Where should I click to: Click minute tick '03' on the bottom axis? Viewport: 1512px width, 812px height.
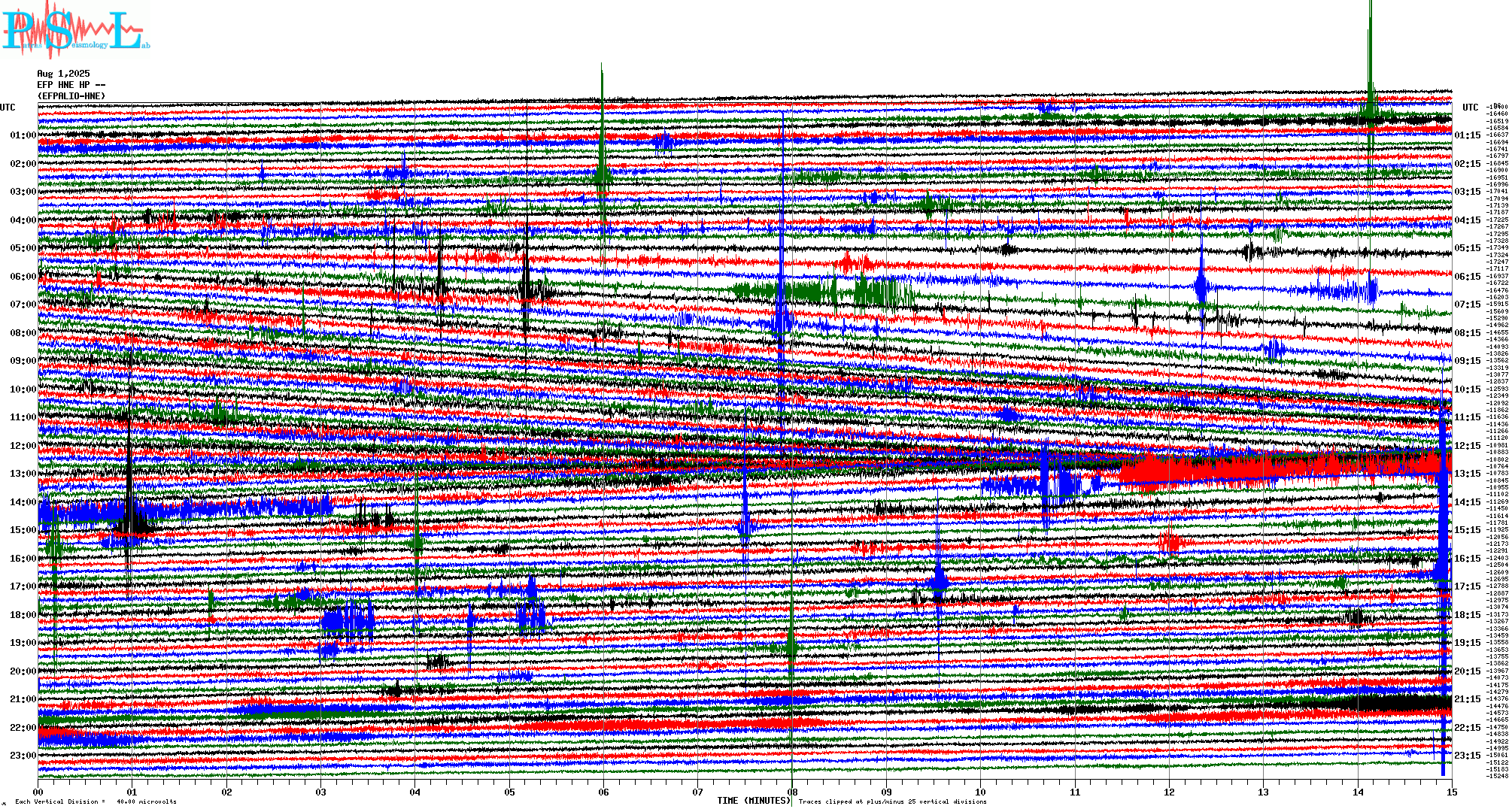(321, 792)
